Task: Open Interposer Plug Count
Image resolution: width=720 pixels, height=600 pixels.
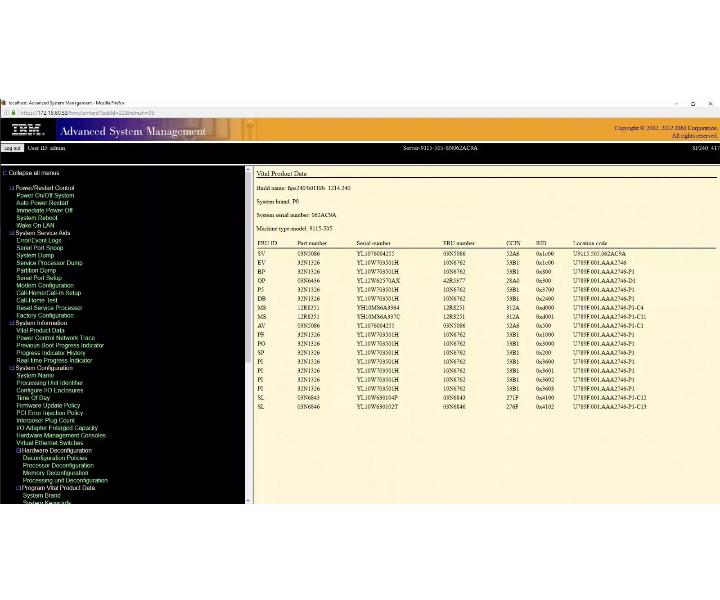Action: coord(45,421)
